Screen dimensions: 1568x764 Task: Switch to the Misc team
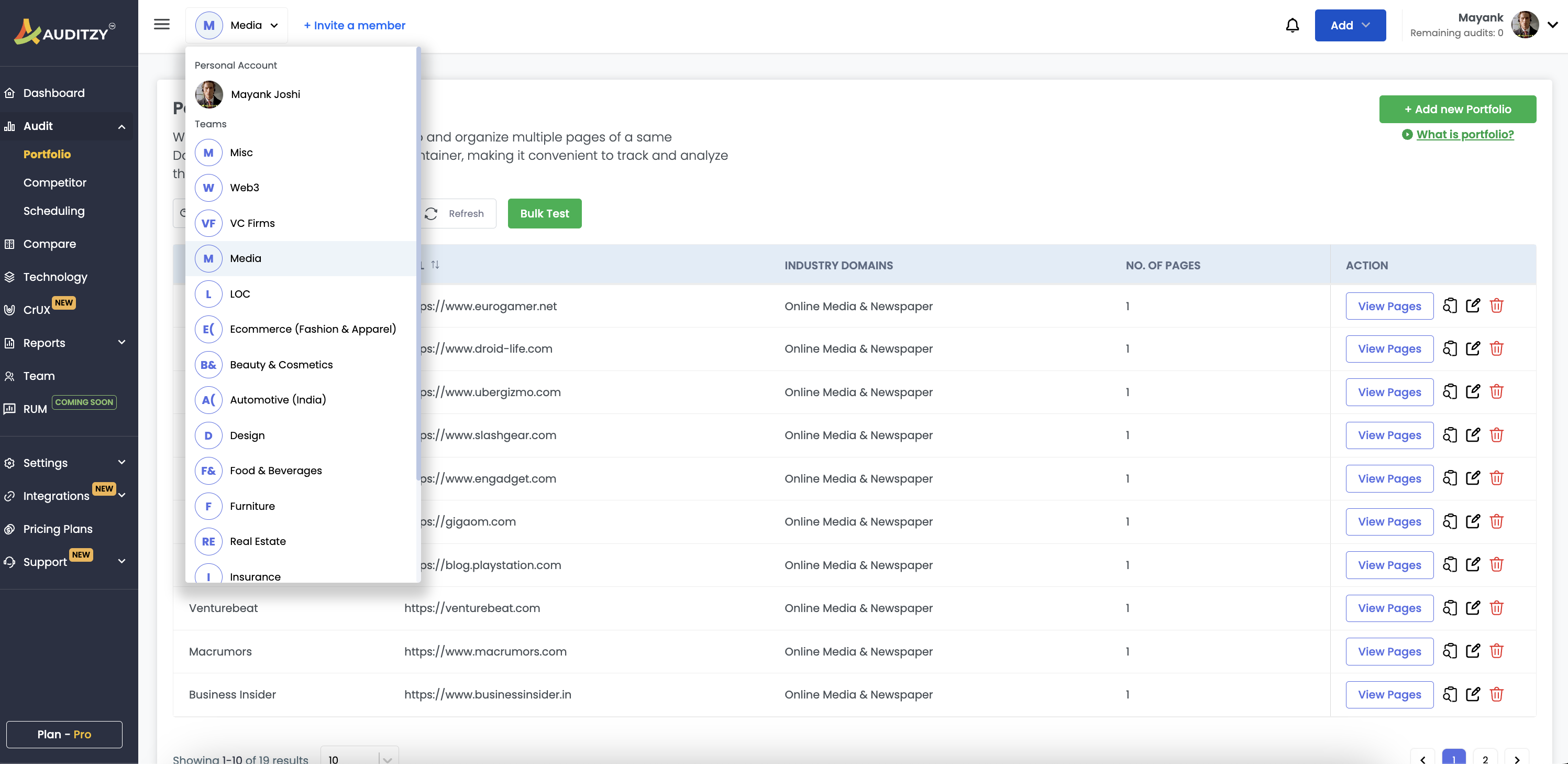pyautogui.click(x=301, y=152)
